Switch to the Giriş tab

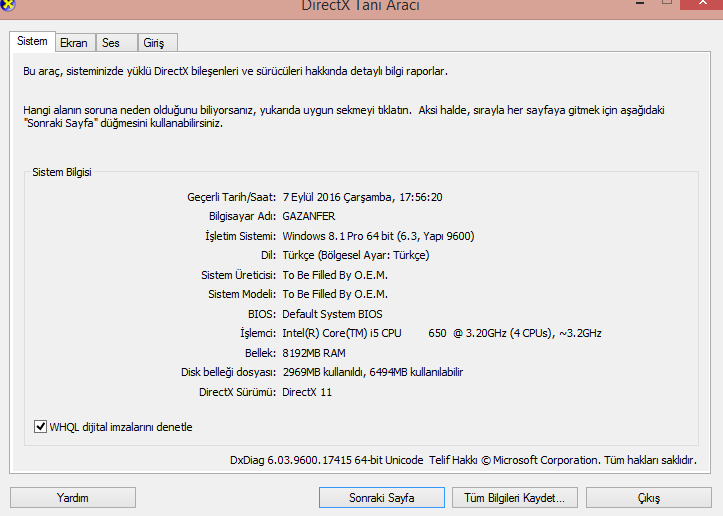158,42
